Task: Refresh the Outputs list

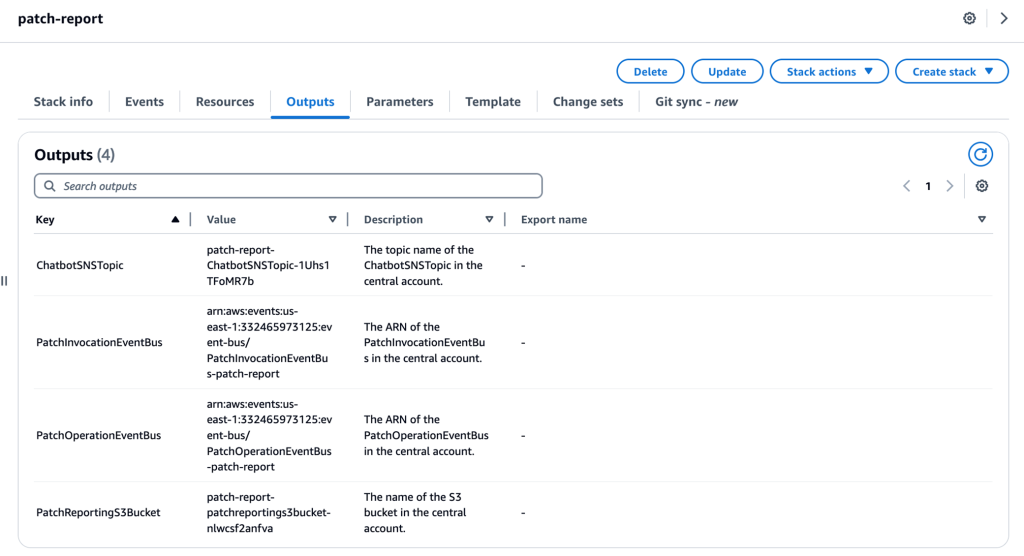Action: pyautogui.click(x=980, y=155)
